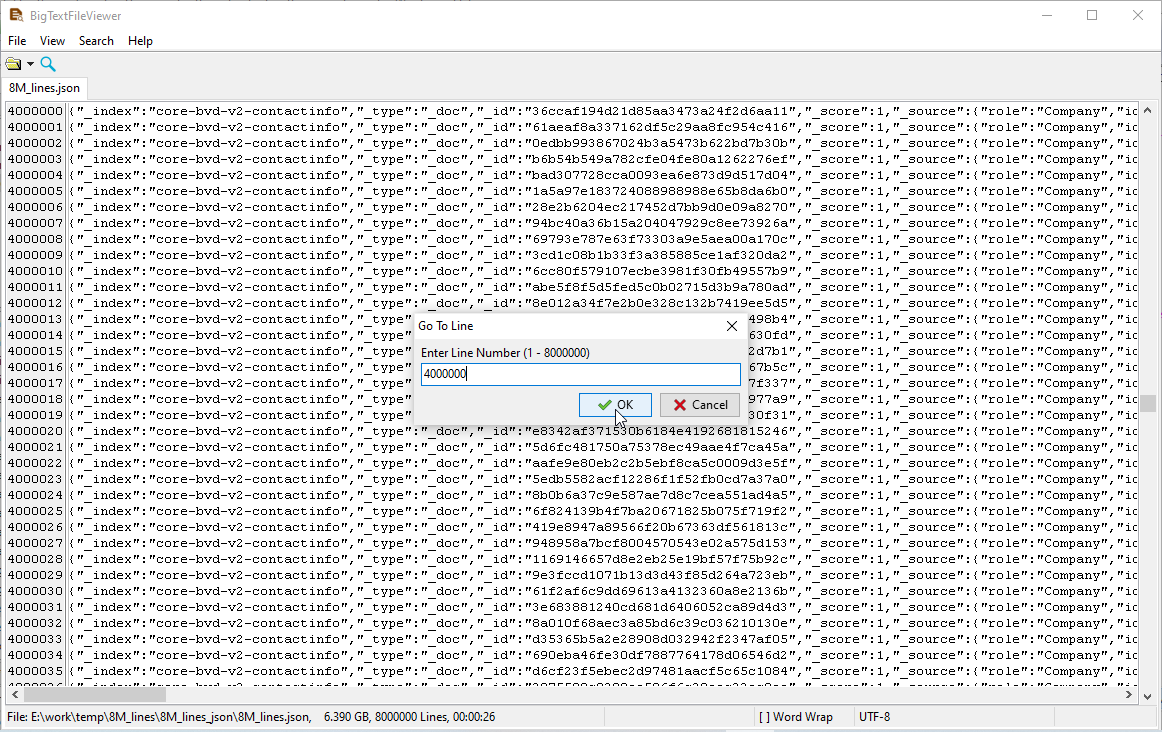Screen dimensions: 1162x732
Task: Click the UTF-8 encoding status entry
Action: tap(874, 716)
